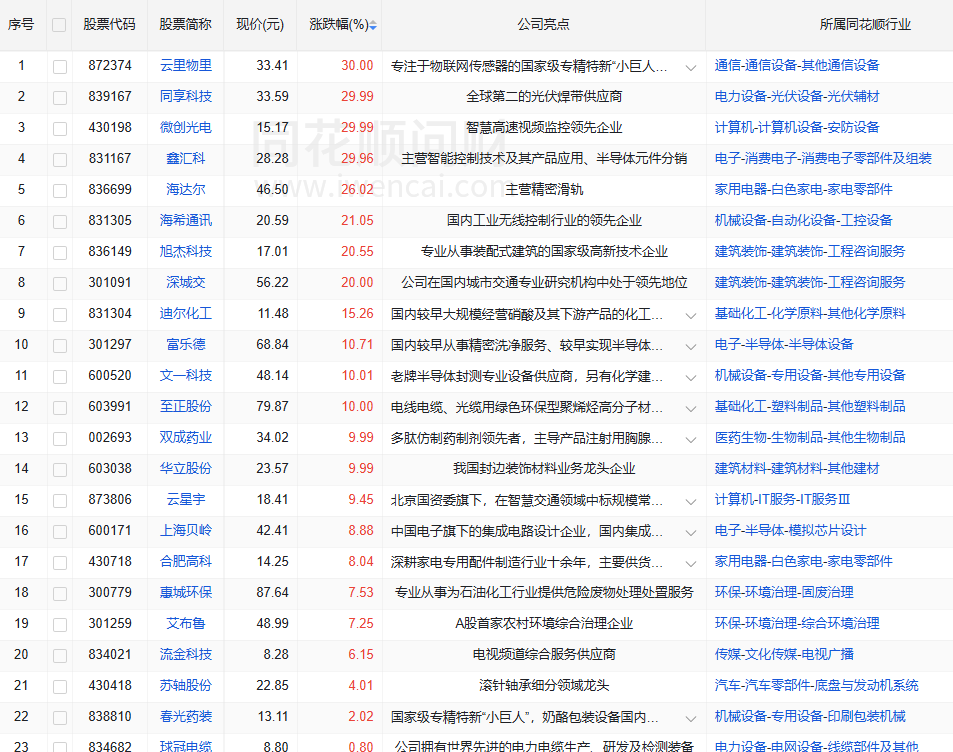Show full 公司亮点 for 文一科技

691,378
